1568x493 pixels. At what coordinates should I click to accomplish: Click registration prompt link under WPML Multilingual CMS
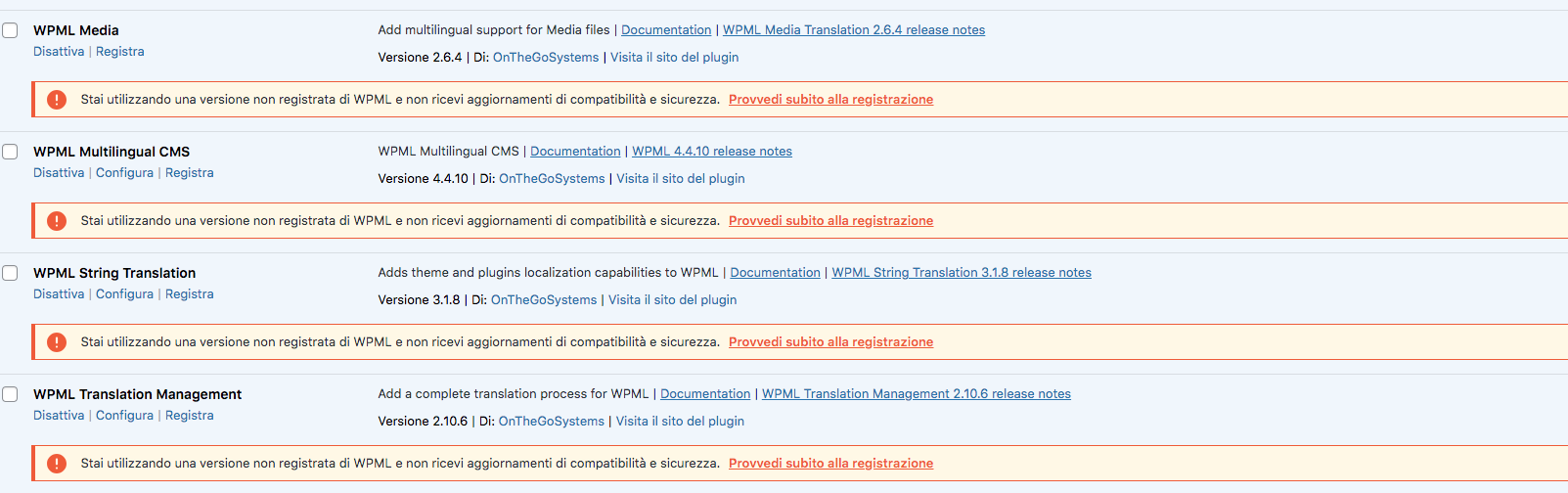tap(830, 221)
